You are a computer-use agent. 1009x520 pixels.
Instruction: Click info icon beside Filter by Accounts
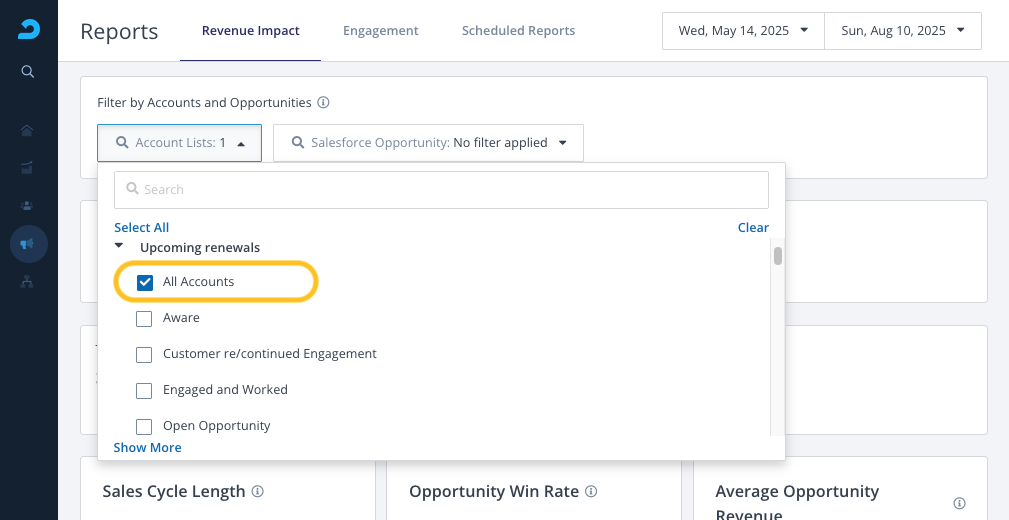coord(323,103)
